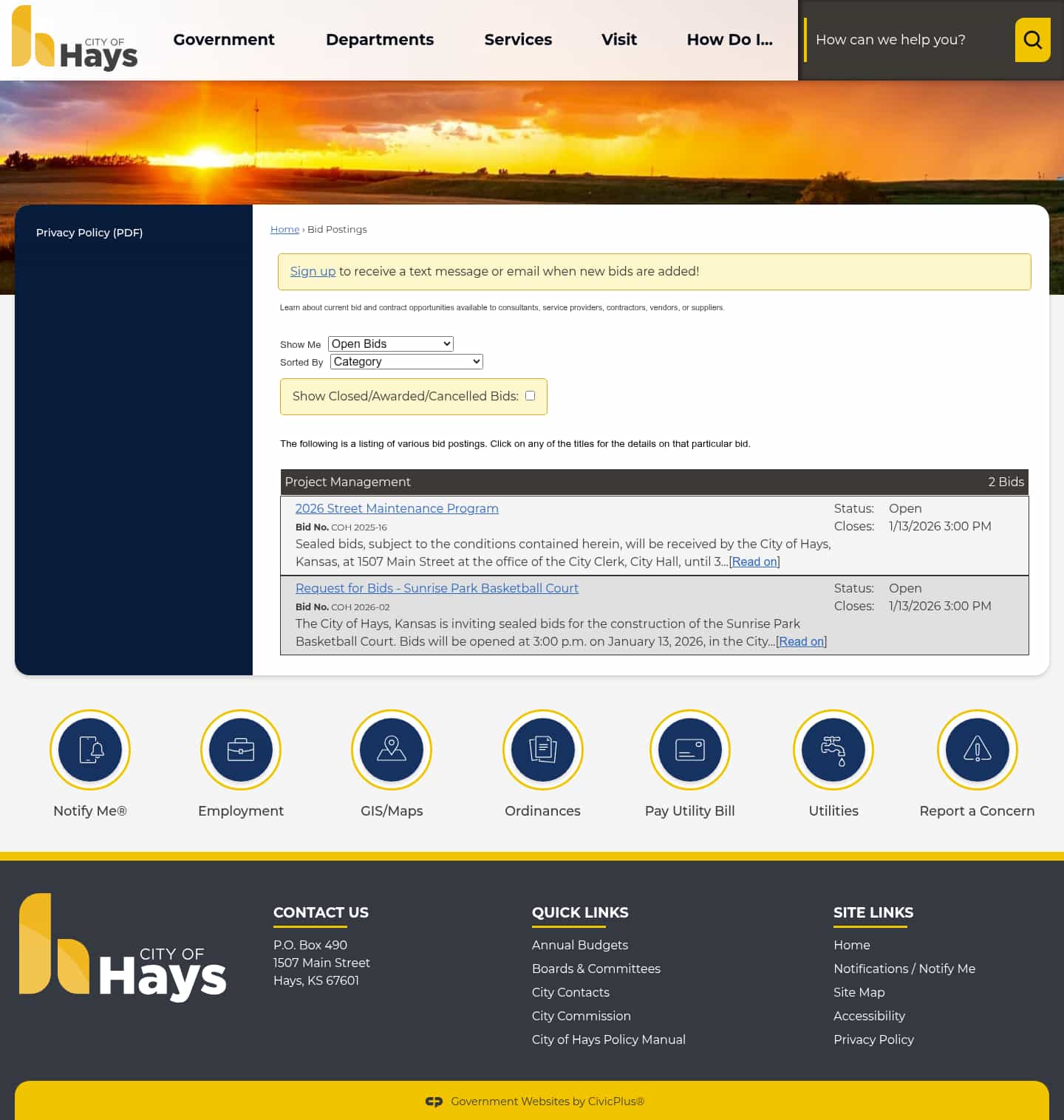Click Privacy Policy footer link
Image resolution: width=1064 pixels, height=1120 pixels.
tap(873, 1039)
